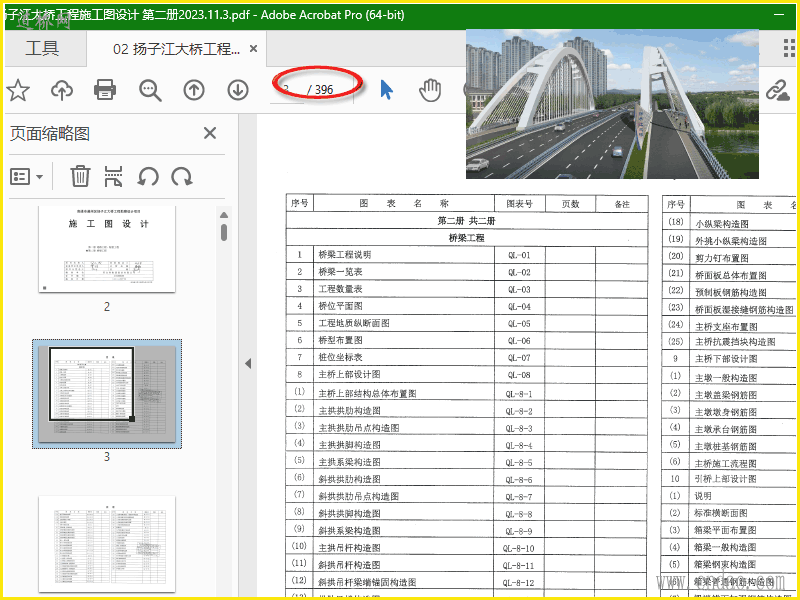Close the 页面缩略图 panel
Viewport: 800px width, 600px height.
point(210,133)
